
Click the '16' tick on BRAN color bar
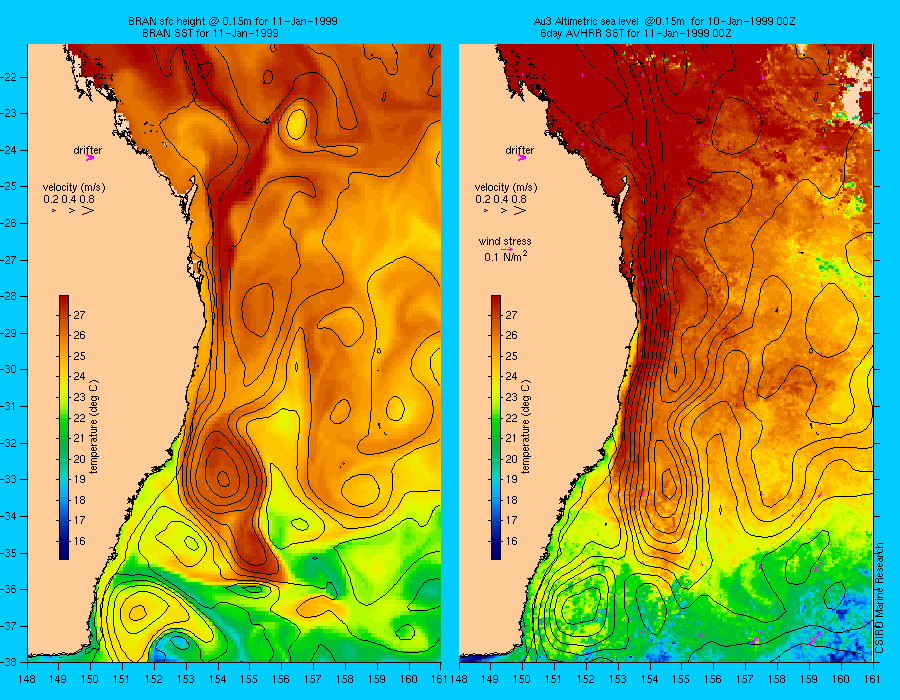79,540
